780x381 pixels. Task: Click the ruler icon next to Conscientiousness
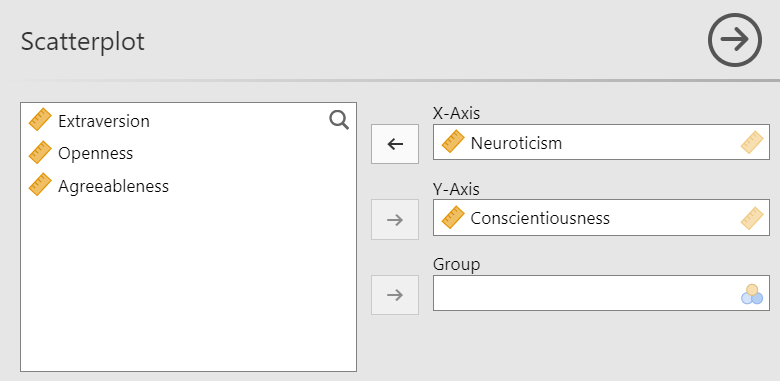453,217
